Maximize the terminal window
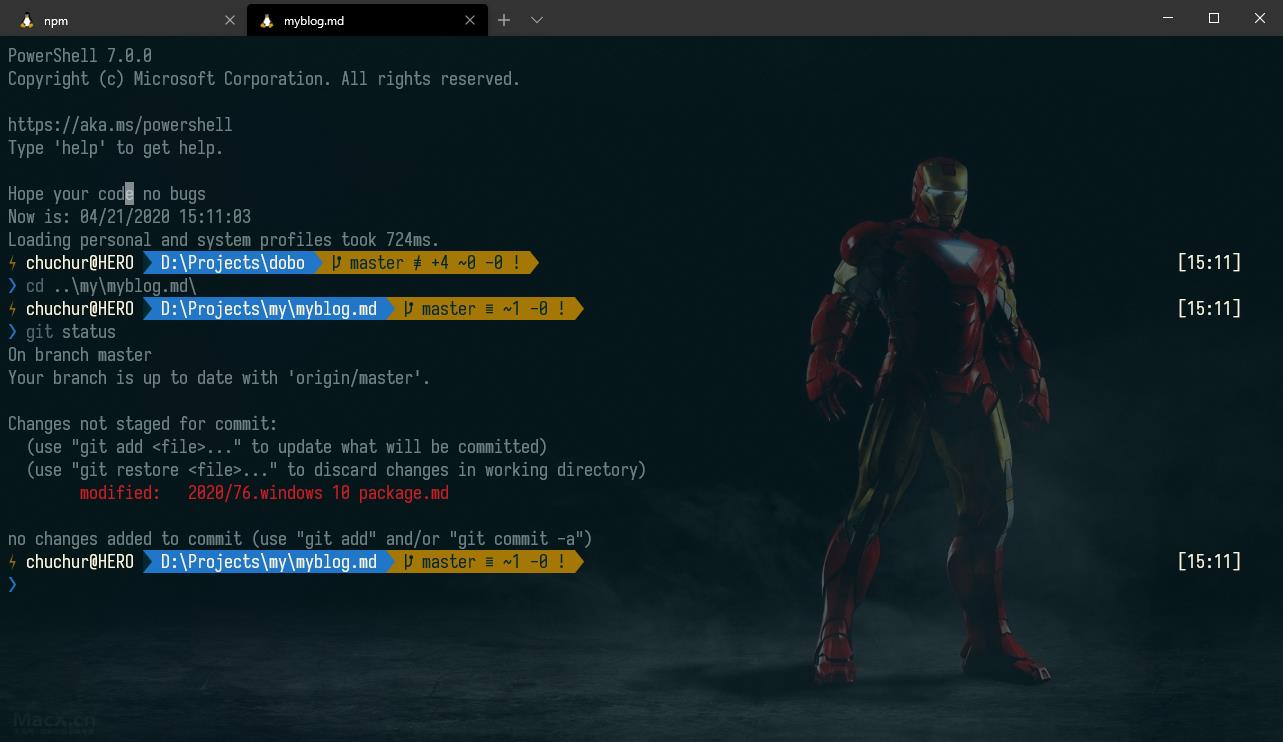 point(1214,18)
